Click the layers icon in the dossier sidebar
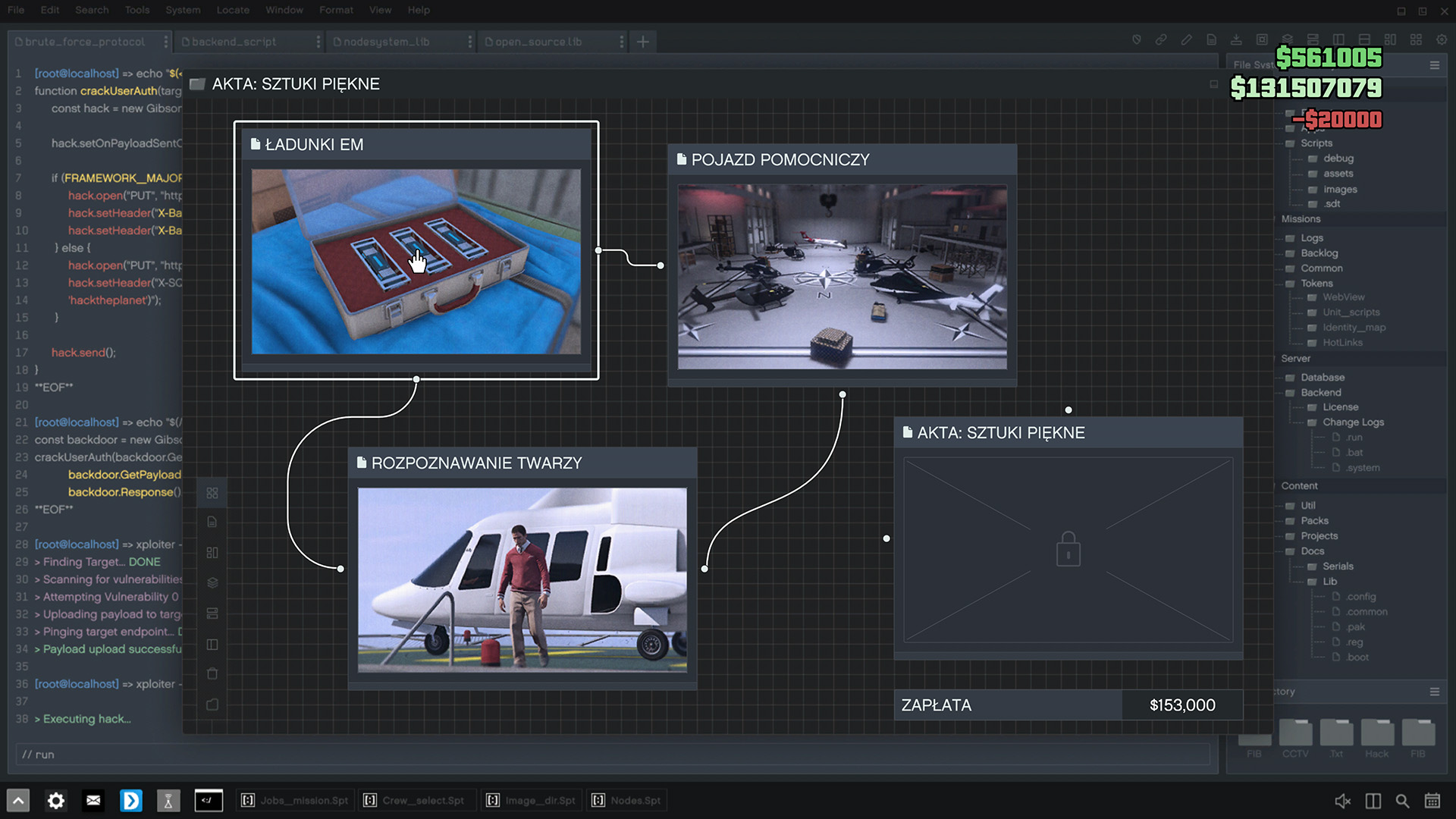This screenshot has width=1456, height=819. [x=212, y=582]
